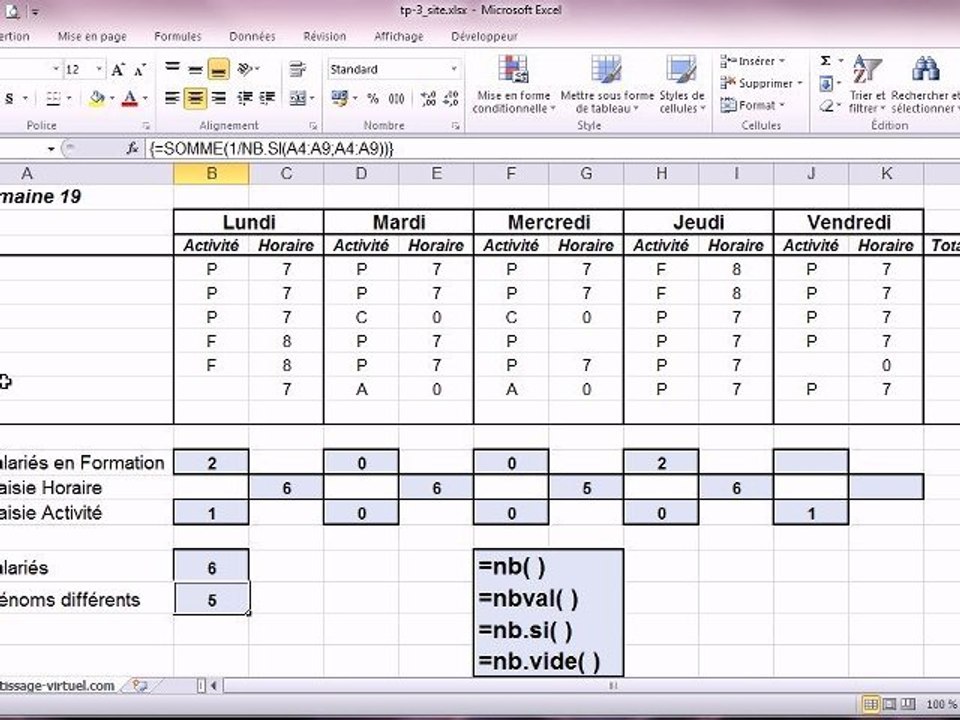This screenshot has height=720, width=960.
Task: Open Trier et filtrer
Action: (867, 84)
